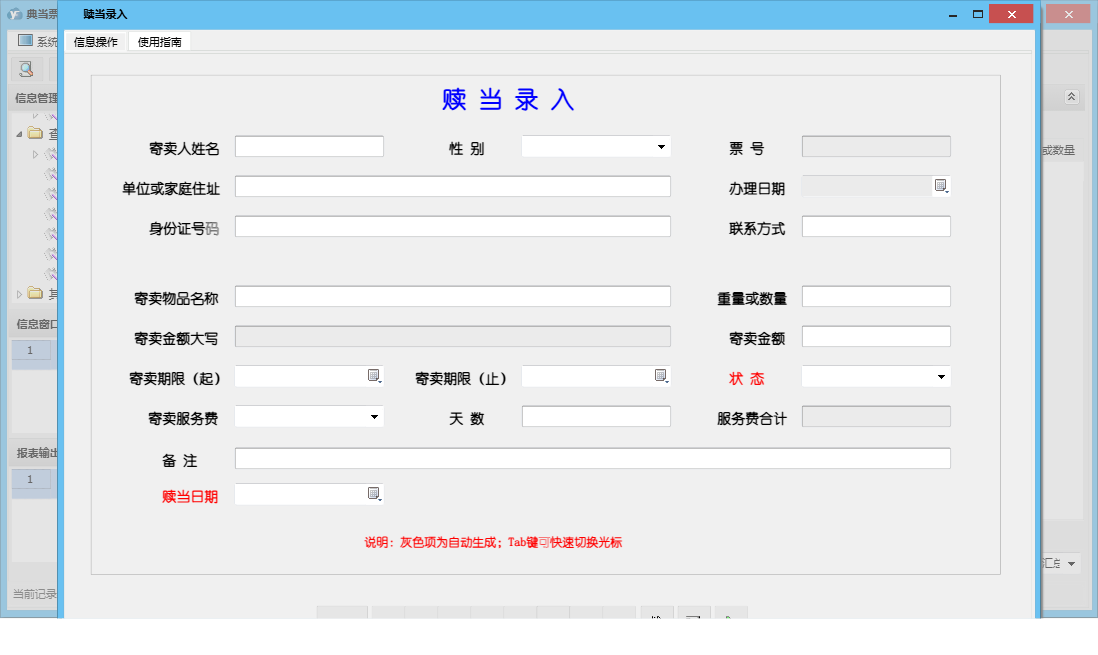
Task: Click inside the 备注 input field
Action: pyautogui.click(x=591, y=458)
